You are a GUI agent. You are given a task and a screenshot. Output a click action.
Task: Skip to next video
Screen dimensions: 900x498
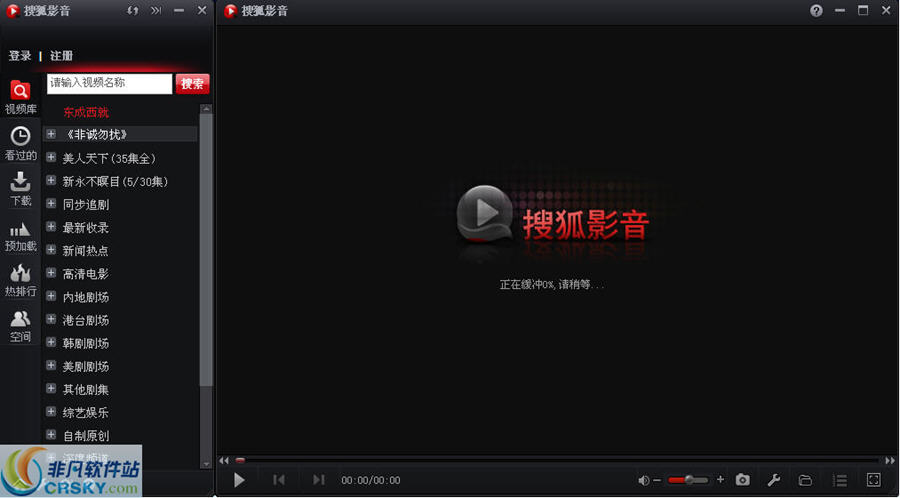(x=319, y=480)
